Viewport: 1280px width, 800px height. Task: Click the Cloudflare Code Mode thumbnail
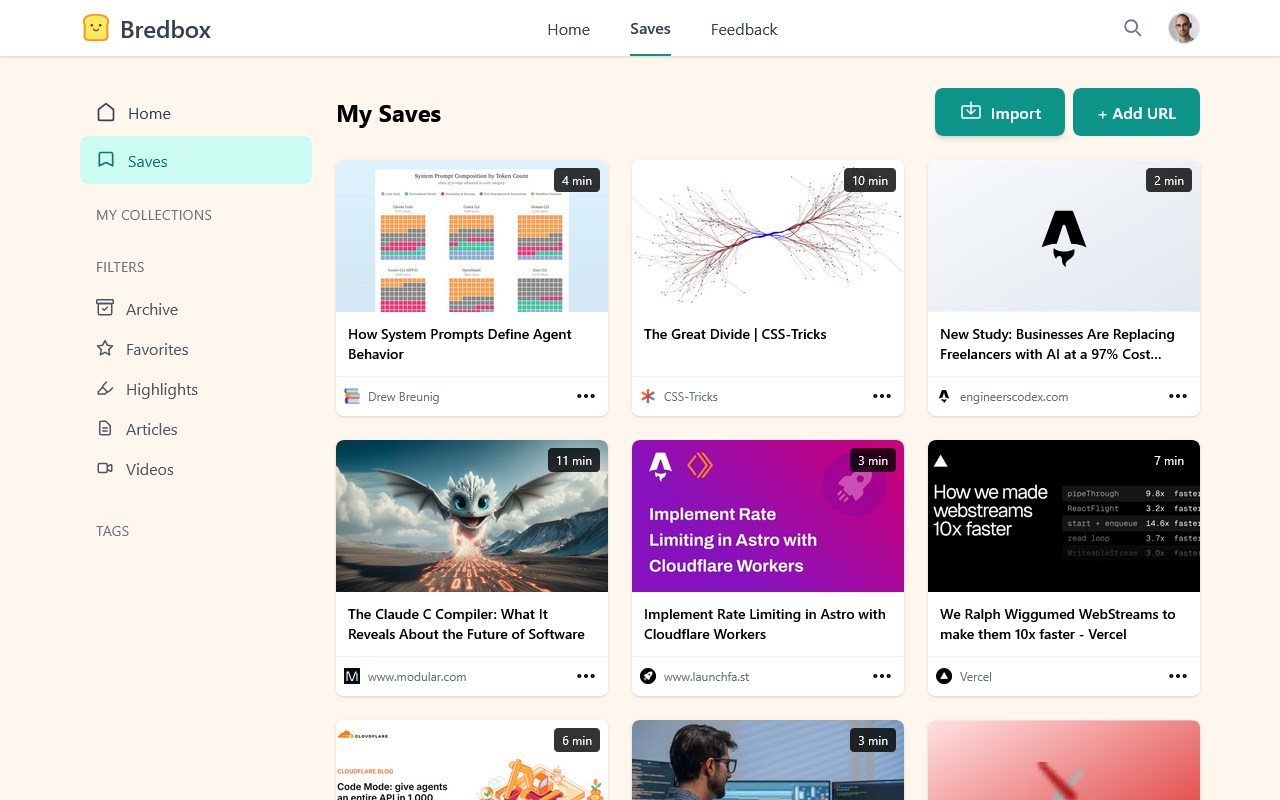click(472, 760)
